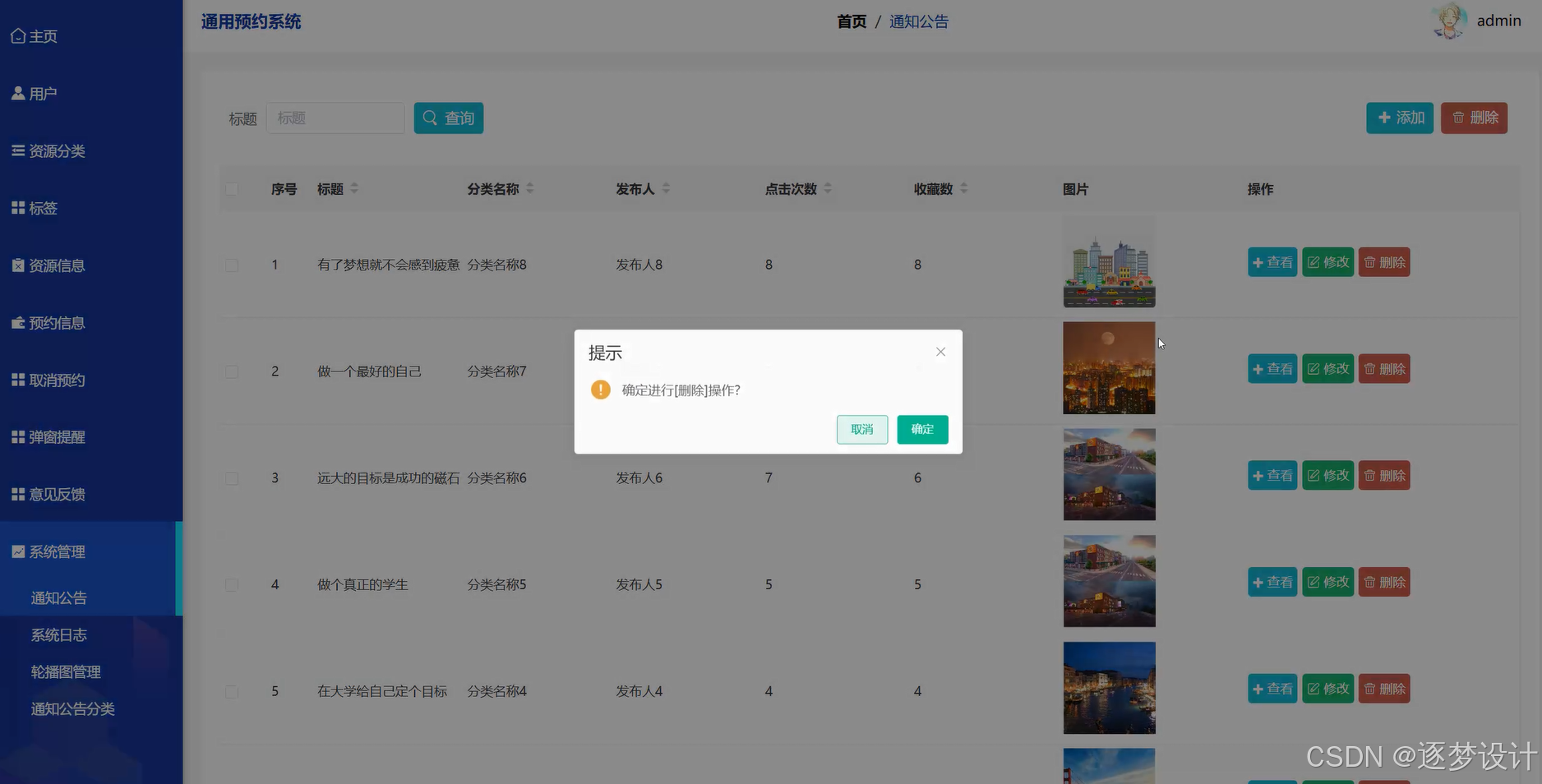This screenshot has height=784, width=1542.
Task: Check the checkbox for row 5
Action: (232, 691)
